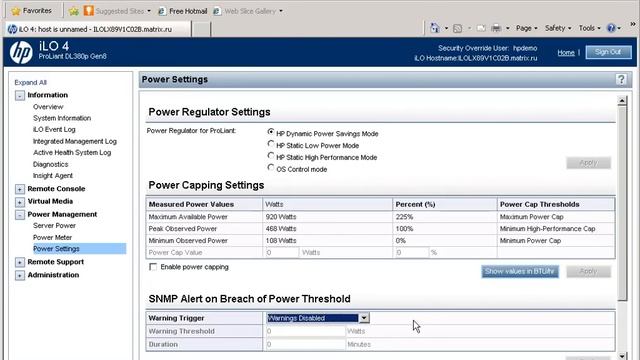Open the Tools menu

[x=589, y=28]
